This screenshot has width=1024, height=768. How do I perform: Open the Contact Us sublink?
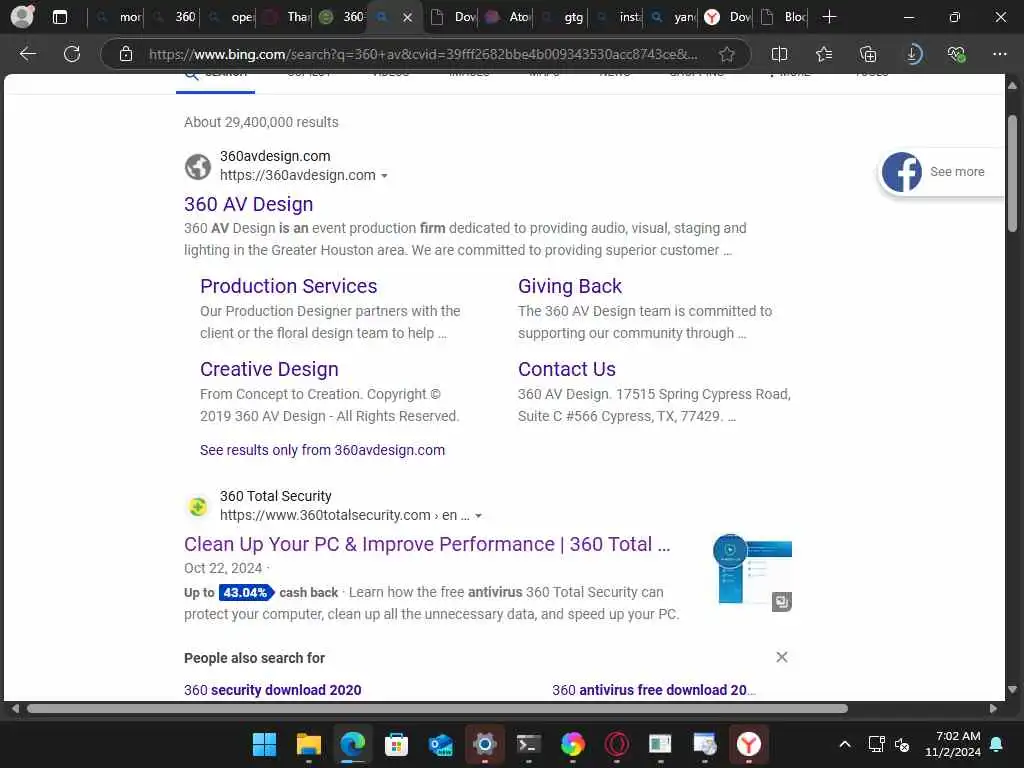coord(567,369)
